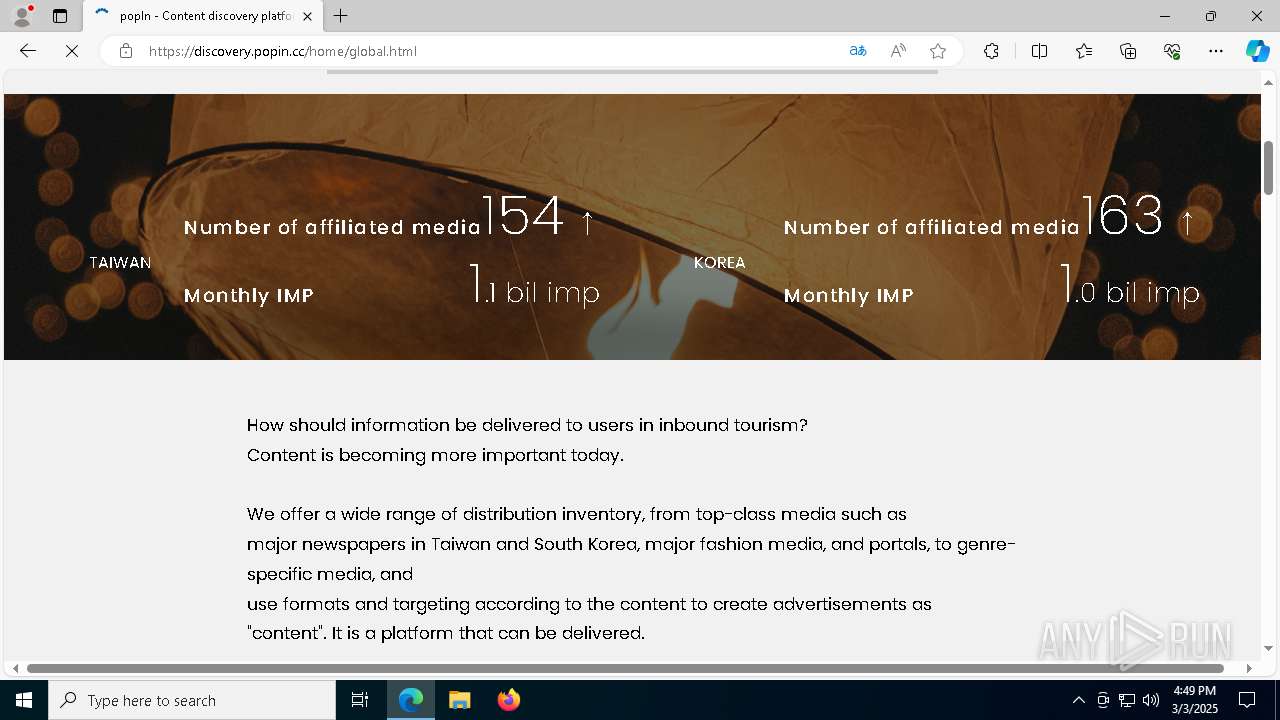Open the Collections icon

click(1128, 51)
